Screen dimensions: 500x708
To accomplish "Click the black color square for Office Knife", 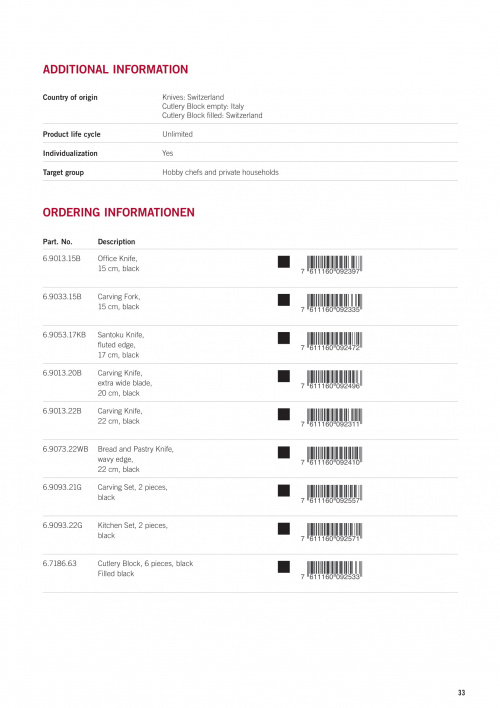I will (x=284, y=261).
